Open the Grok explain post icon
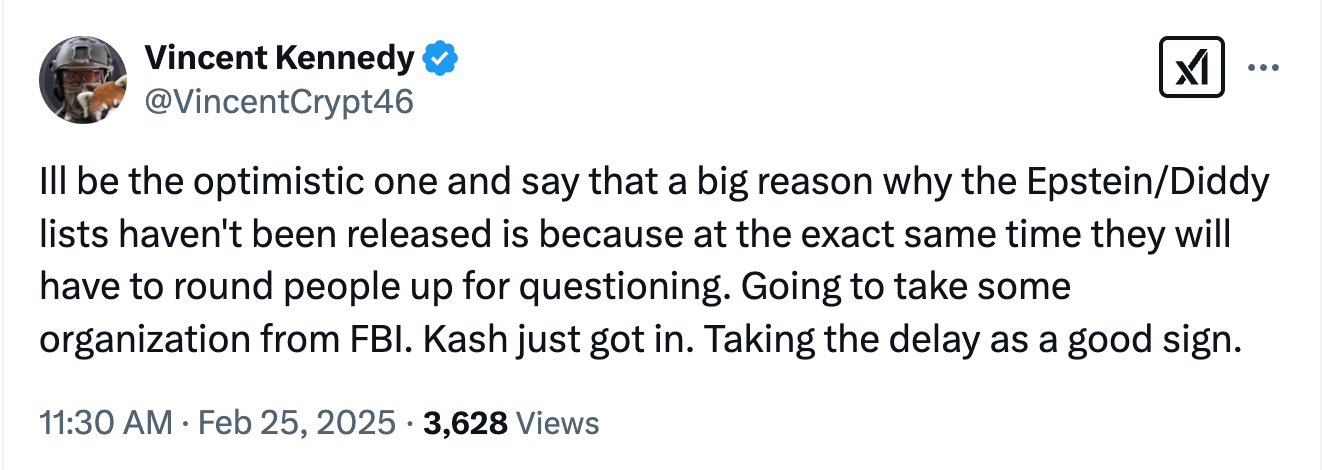Image resolution: width=1322 pixels, height=470 pixels. (1192, 69)
